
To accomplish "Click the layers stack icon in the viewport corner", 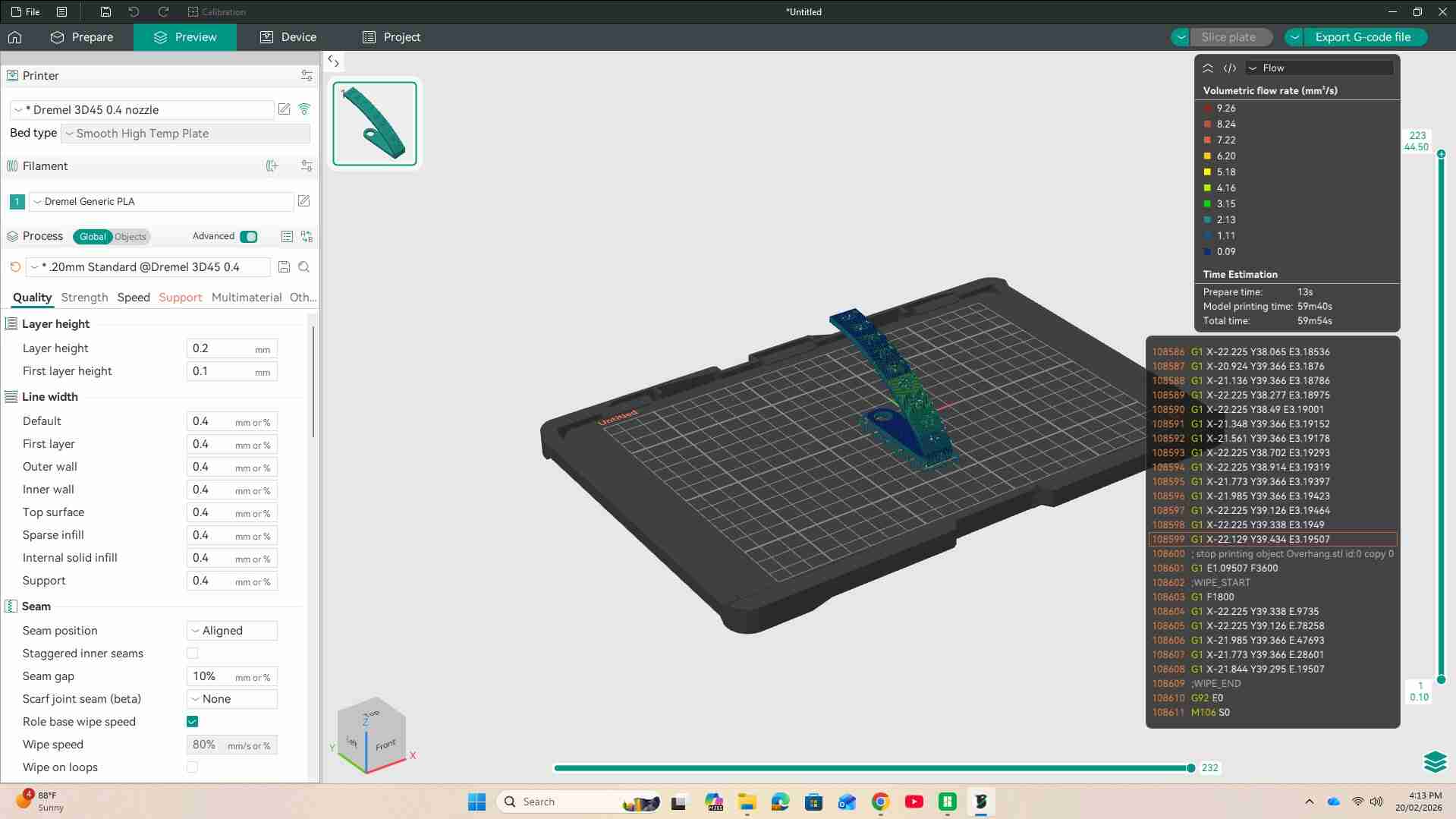I will tap(1435, 761).
